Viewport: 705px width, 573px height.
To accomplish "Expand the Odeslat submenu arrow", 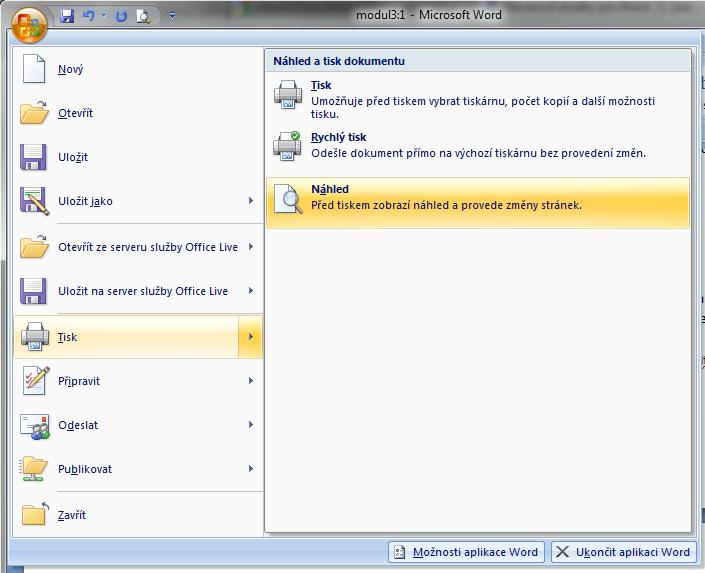I will click(x=251, y=425).
